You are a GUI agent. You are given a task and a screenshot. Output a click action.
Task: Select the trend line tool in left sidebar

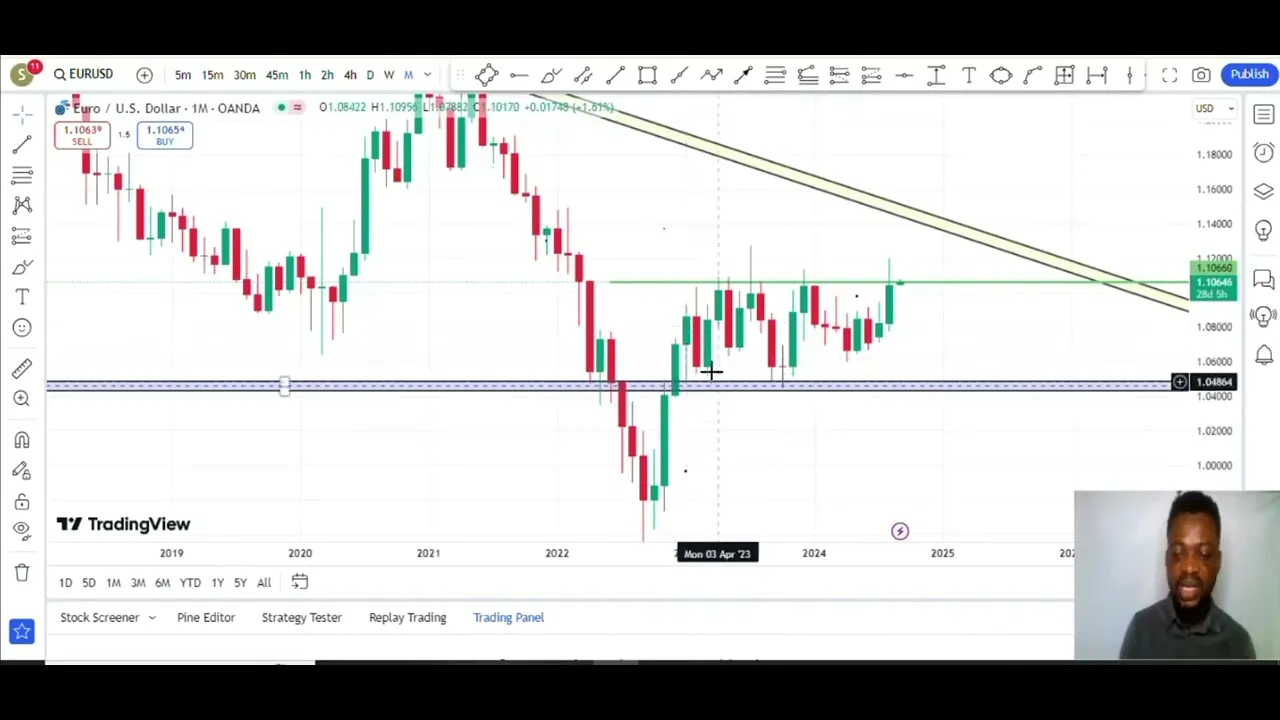point(22,146)
